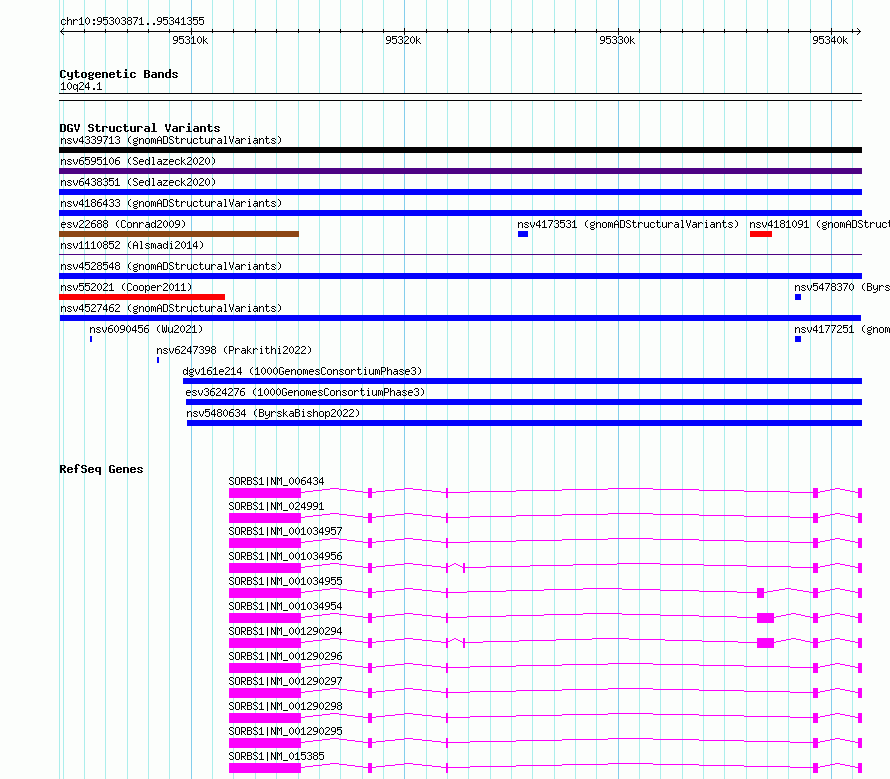890x779 pixels.
Task: Select the nsv4339713 (gnomADStructuralVariants) label
Action: click(x=171, y=140)
